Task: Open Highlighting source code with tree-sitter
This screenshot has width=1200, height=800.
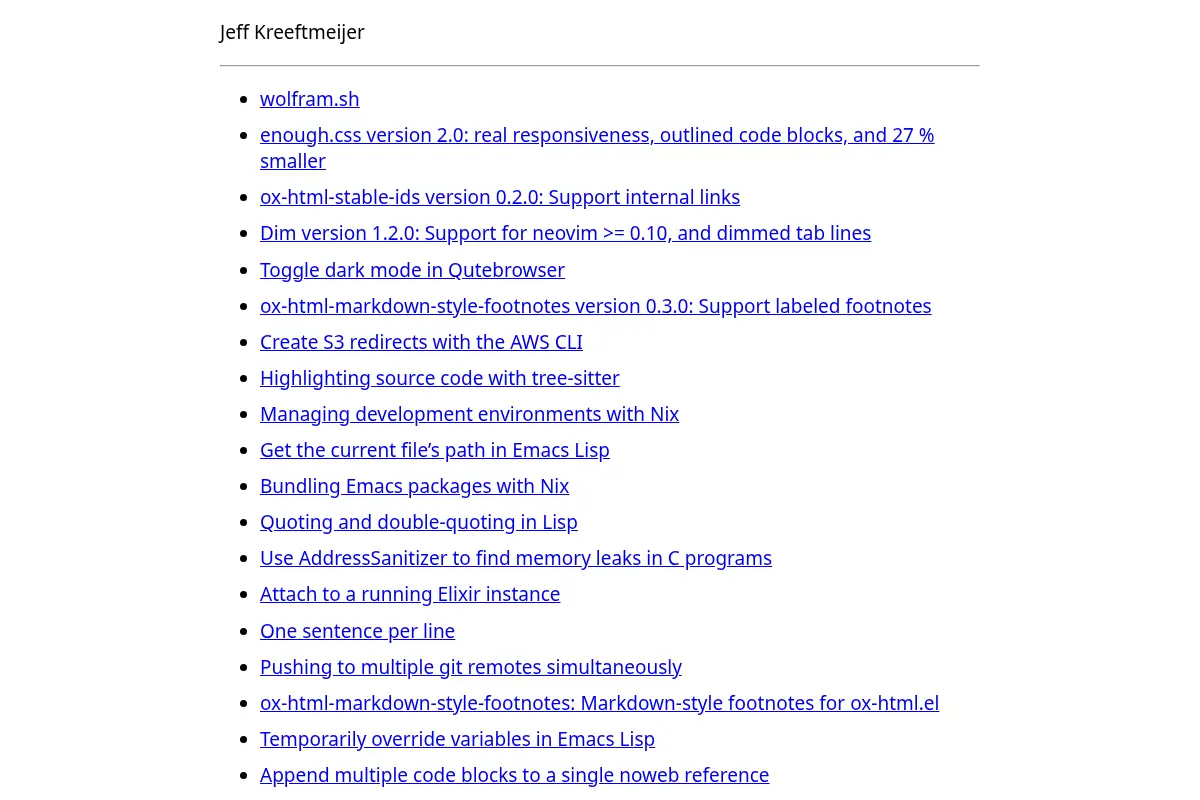Action: pos(440,378)
